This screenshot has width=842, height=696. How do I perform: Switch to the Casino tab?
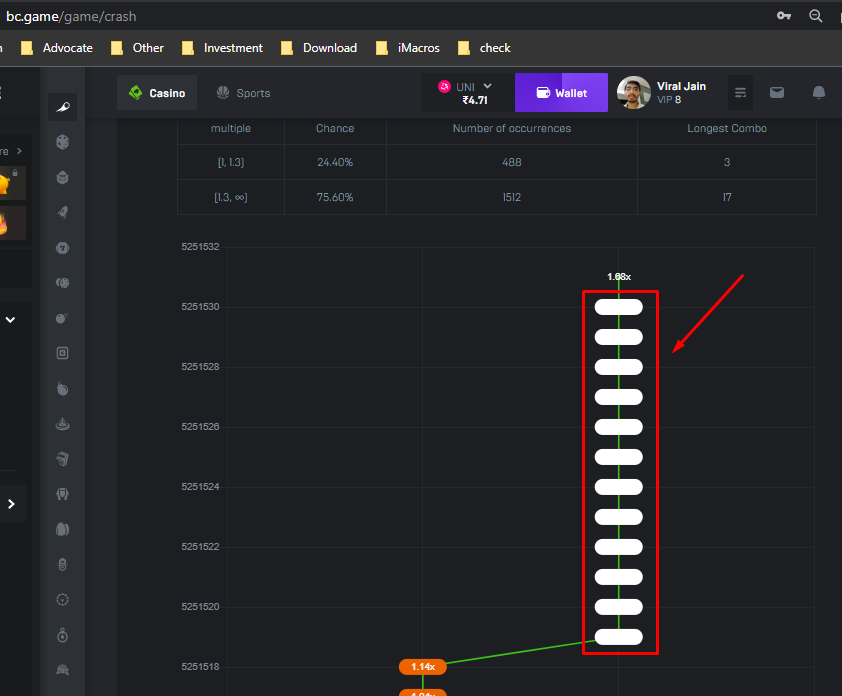(x=157, y=93)
